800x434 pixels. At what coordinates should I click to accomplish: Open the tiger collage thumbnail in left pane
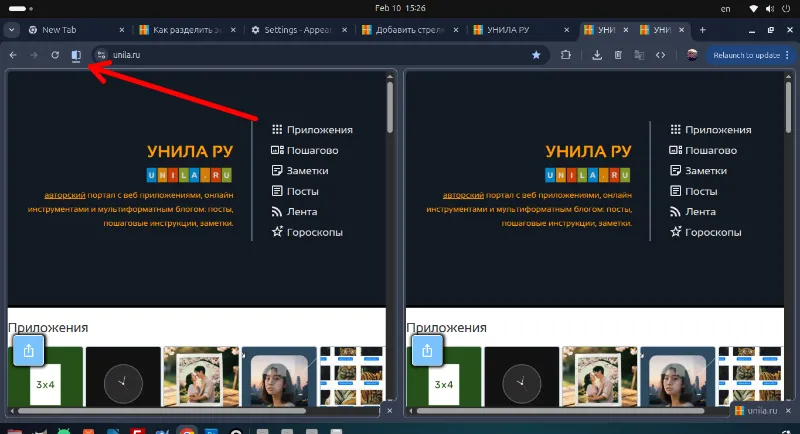[353, 377]
